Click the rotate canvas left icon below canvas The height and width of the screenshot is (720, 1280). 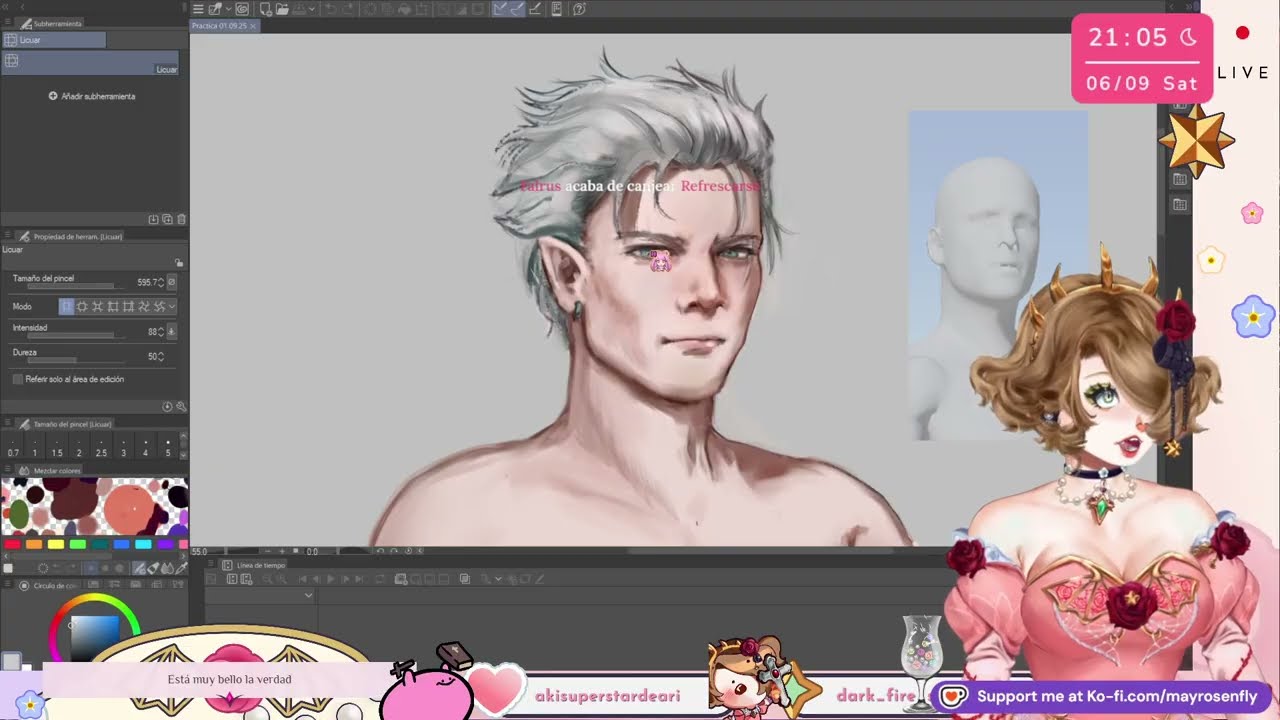(x=381, y=551)
